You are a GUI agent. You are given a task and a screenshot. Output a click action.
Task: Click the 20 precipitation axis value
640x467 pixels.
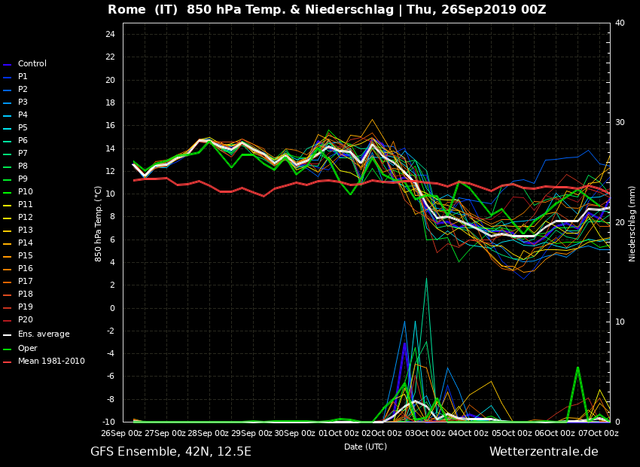pyautogui.click(x=620, y=222)
